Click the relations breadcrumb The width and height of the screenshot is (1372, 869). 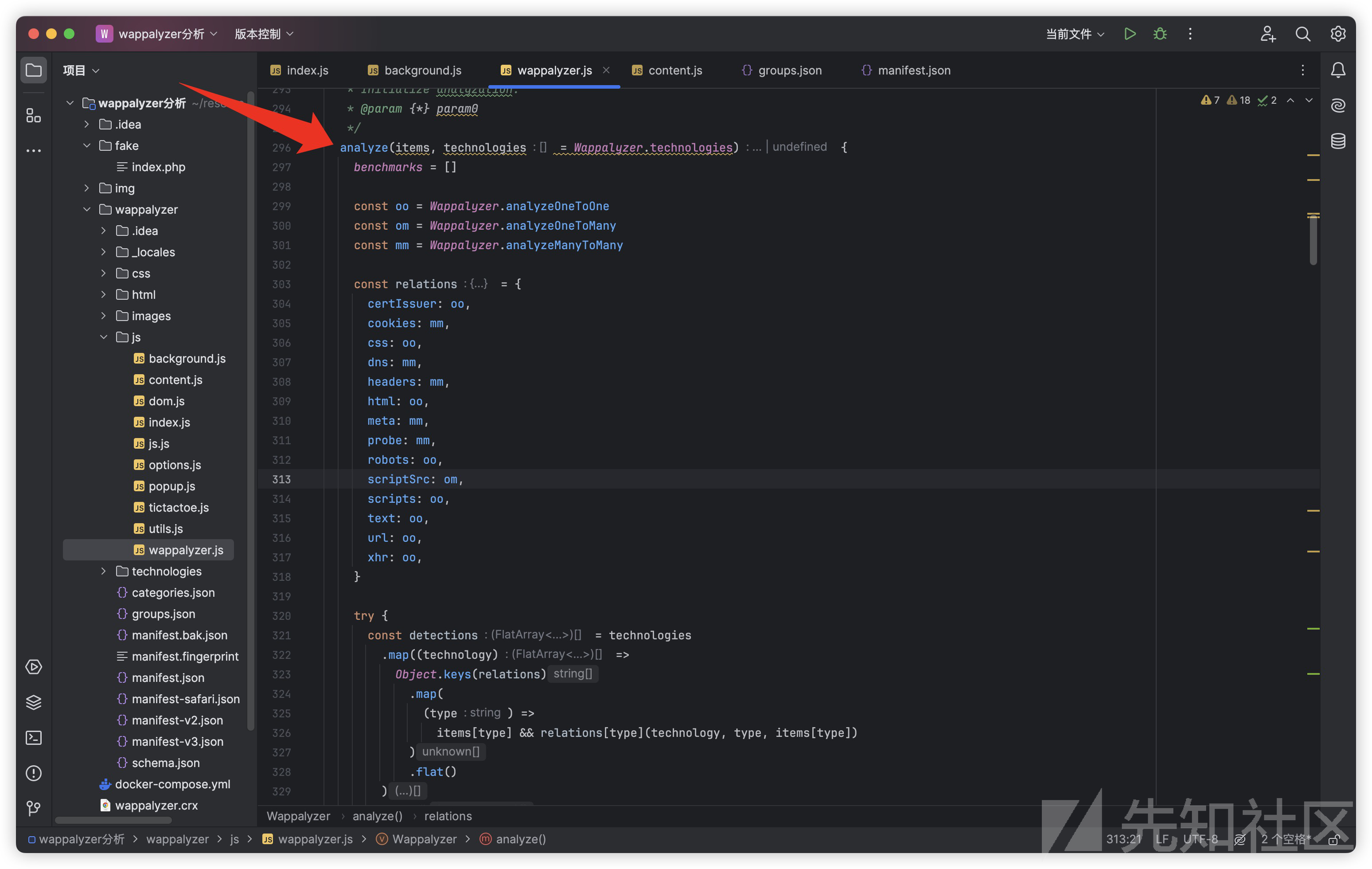point(448,817)
